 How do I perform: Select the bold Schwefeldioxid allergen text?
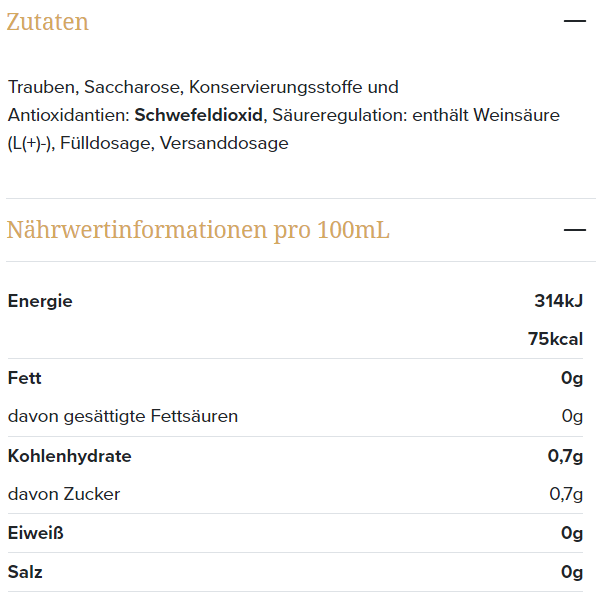point(198,115)
